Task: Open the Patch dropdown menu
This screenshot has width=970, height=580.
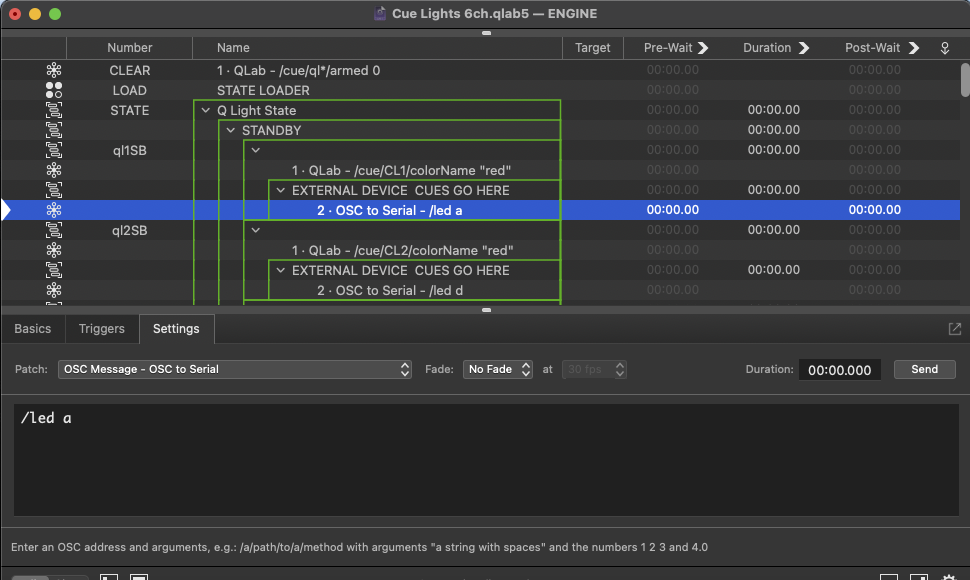Action: tap(235, 369)
